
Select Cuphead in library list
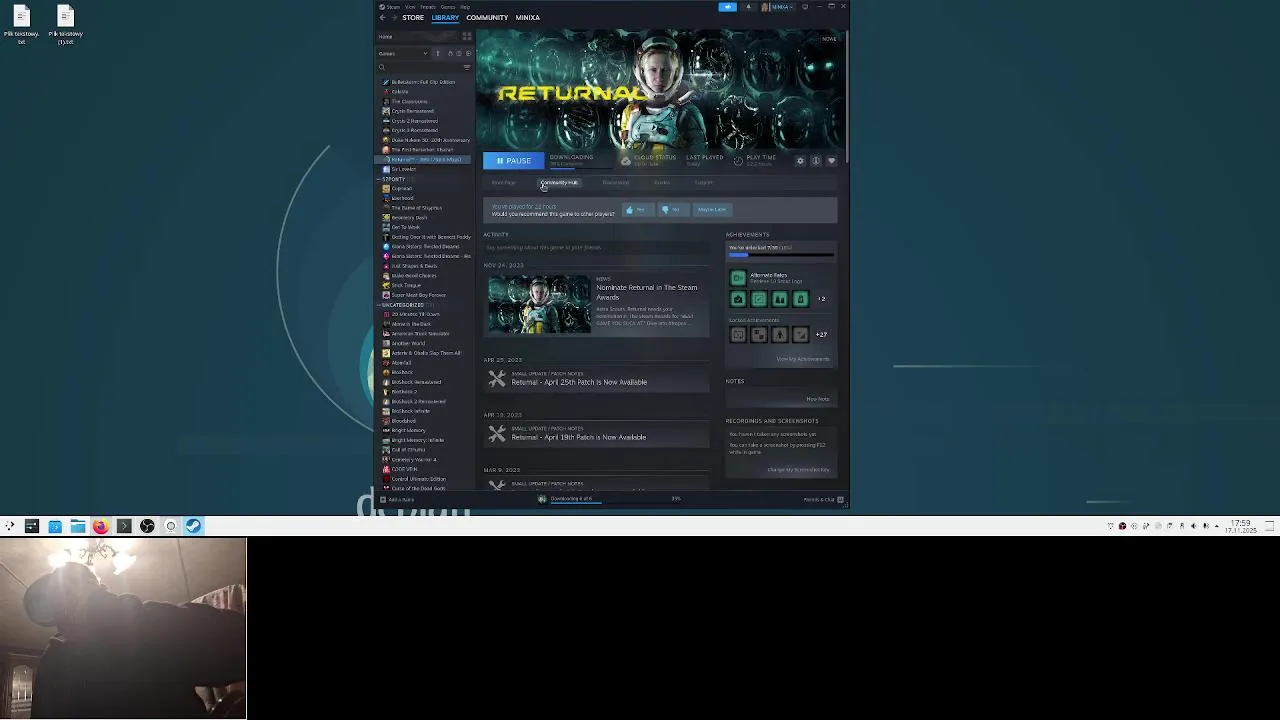[x=402, y=189]
